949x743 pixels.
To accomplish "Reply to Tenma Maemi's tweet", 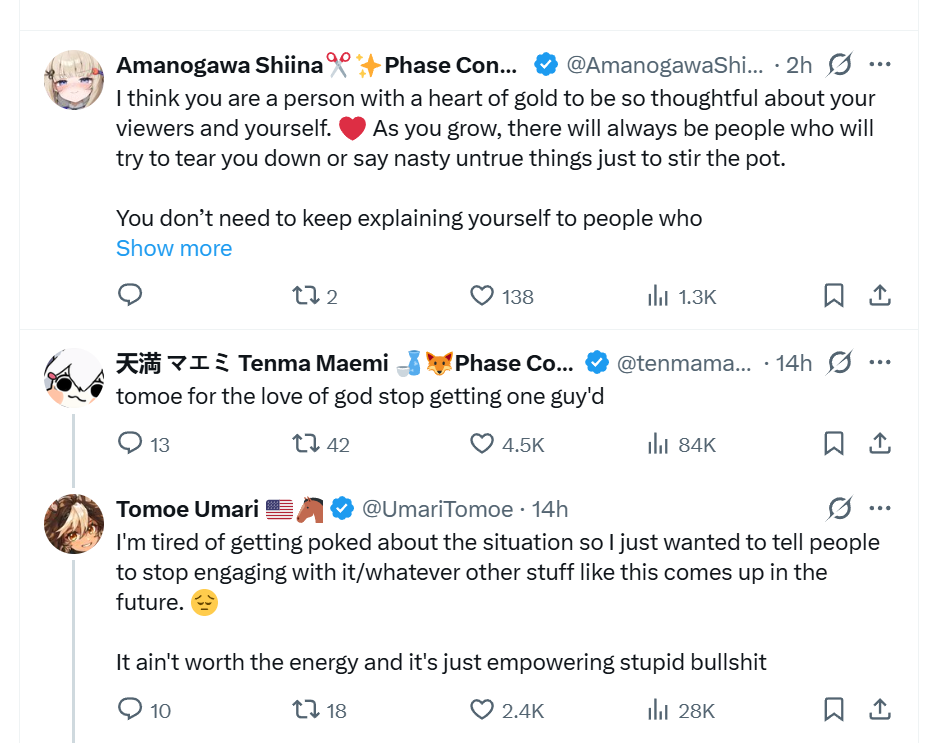I will tap(130, 443).
